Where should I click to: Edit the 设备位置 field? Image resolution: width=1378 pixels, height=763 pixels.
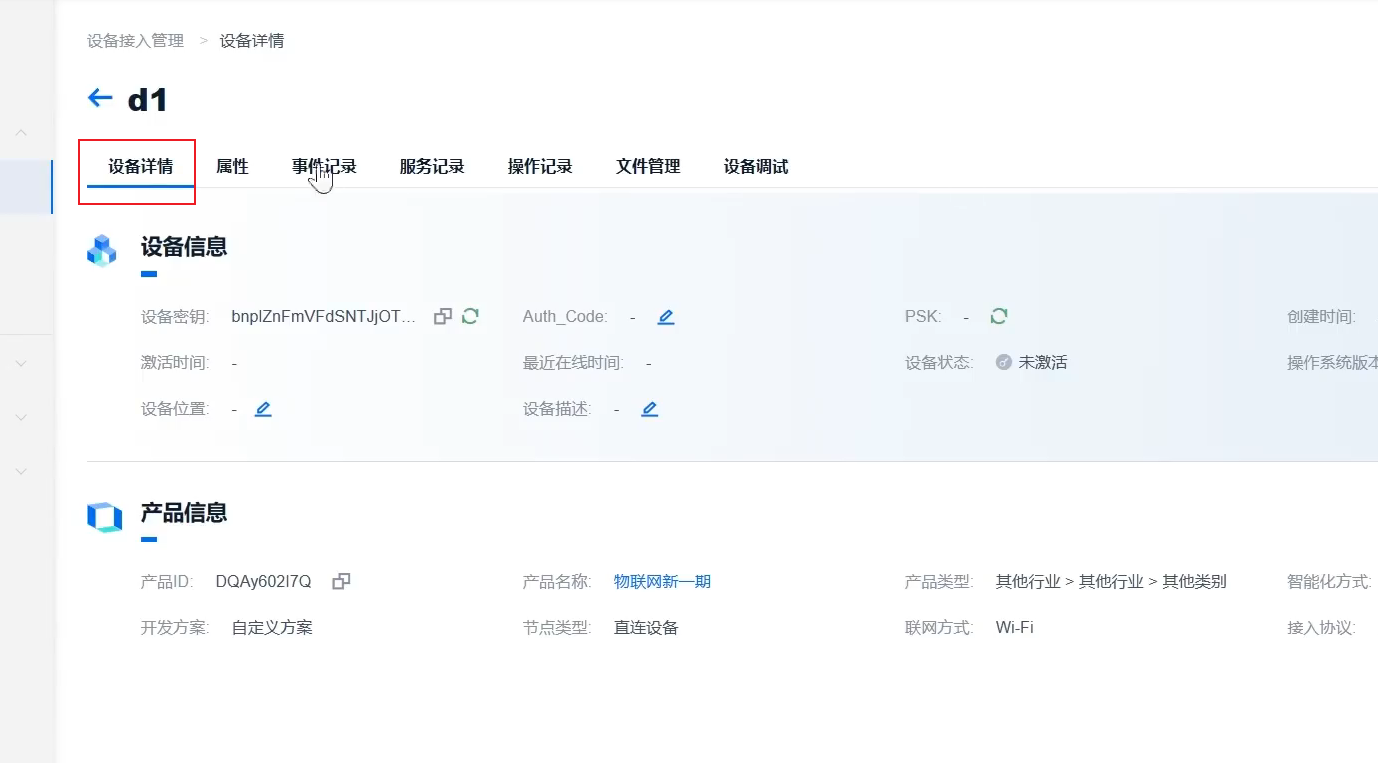pos(263,409)
